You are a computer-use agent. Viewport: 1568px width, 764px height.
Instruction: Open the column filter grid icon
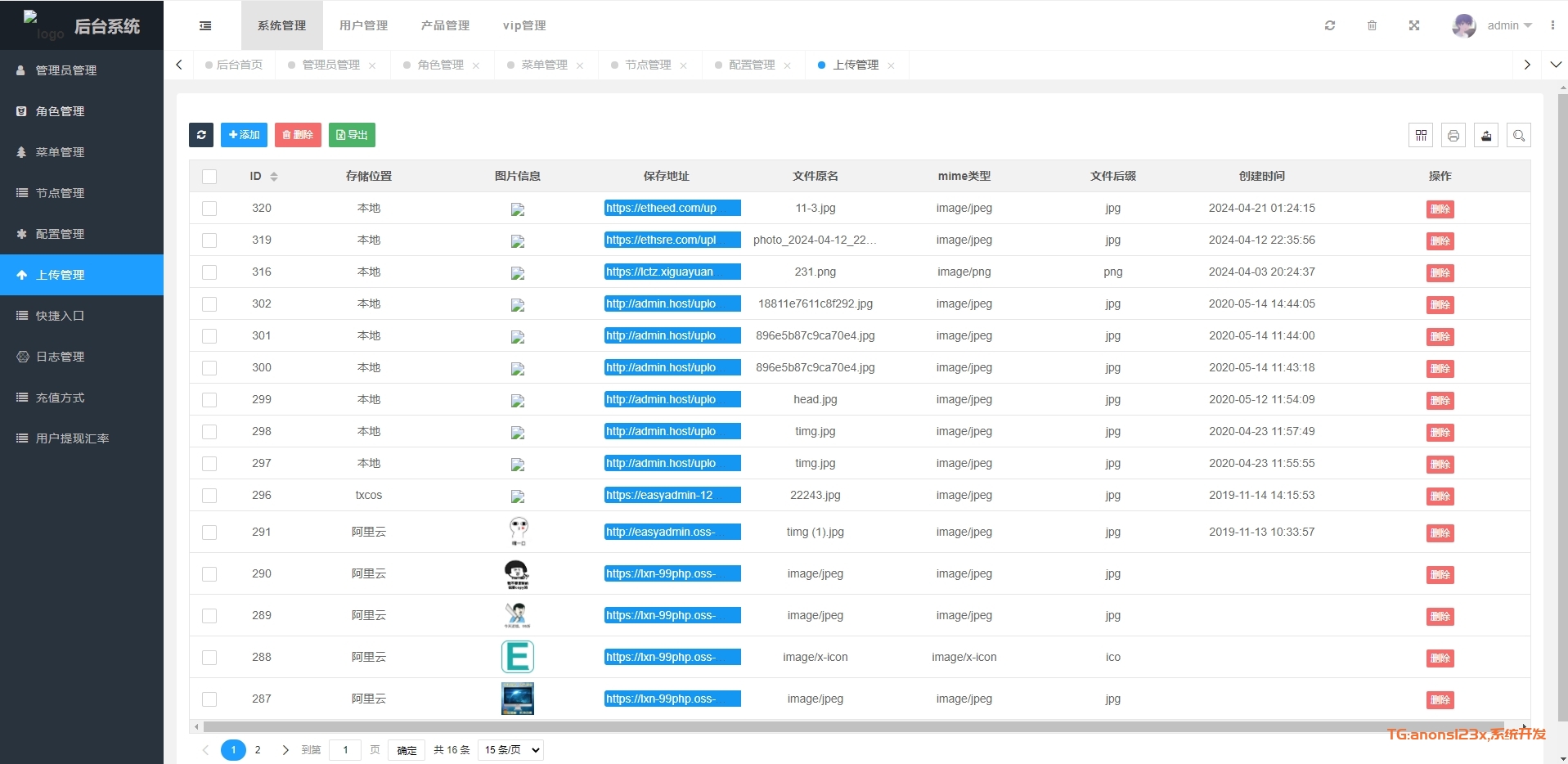[x=1421, y=136]
